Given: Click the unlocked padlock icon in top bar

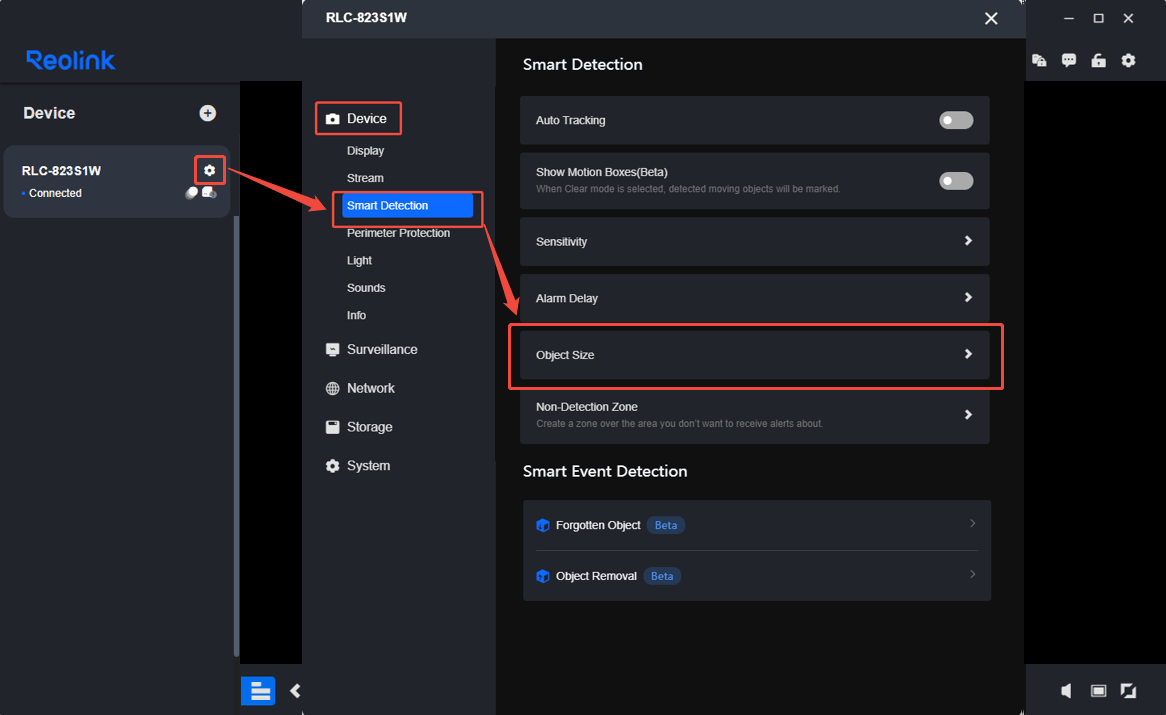Looking at the screenshot, I should coord(1098,60).
